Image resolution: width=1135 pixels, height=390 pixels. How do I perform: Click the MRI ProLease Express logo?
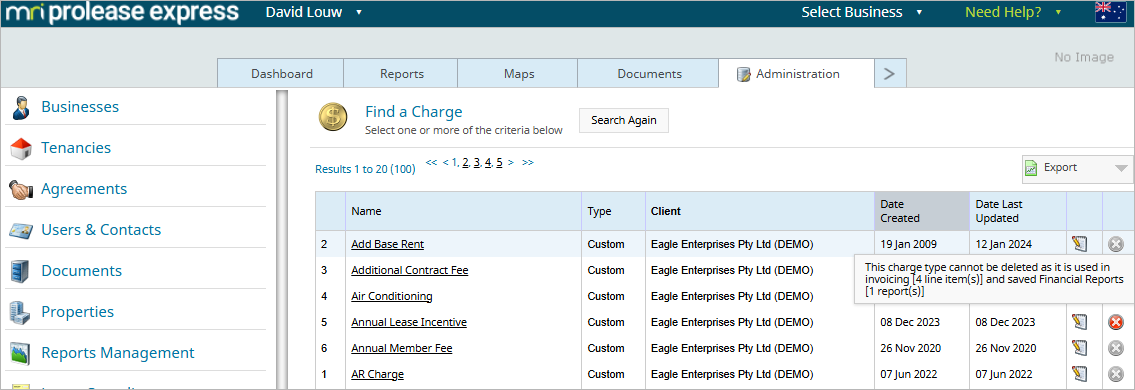[122, 12]
